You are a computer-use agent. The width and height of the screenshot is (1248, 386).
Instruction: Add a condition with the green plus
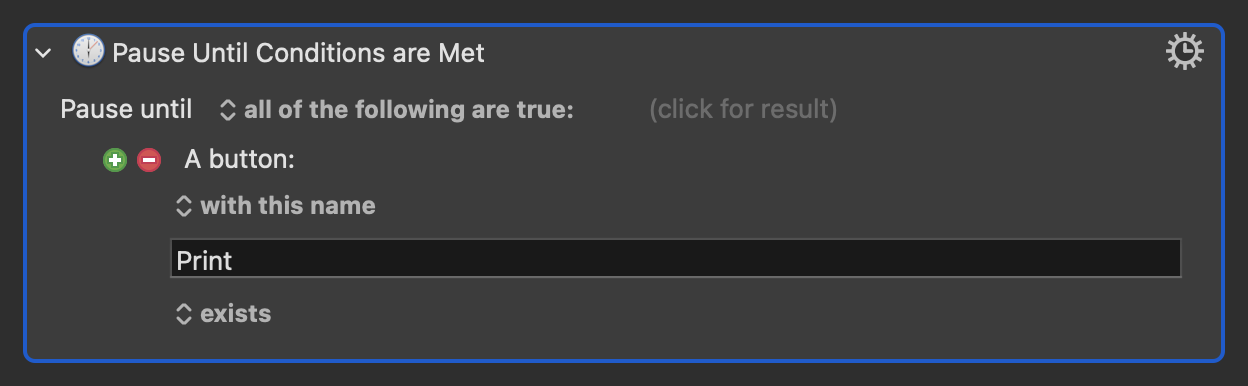(115, 160)
